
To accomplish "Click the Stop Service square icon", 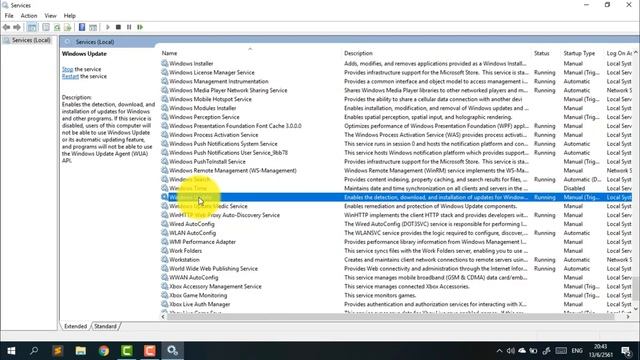I will [118, 27].
